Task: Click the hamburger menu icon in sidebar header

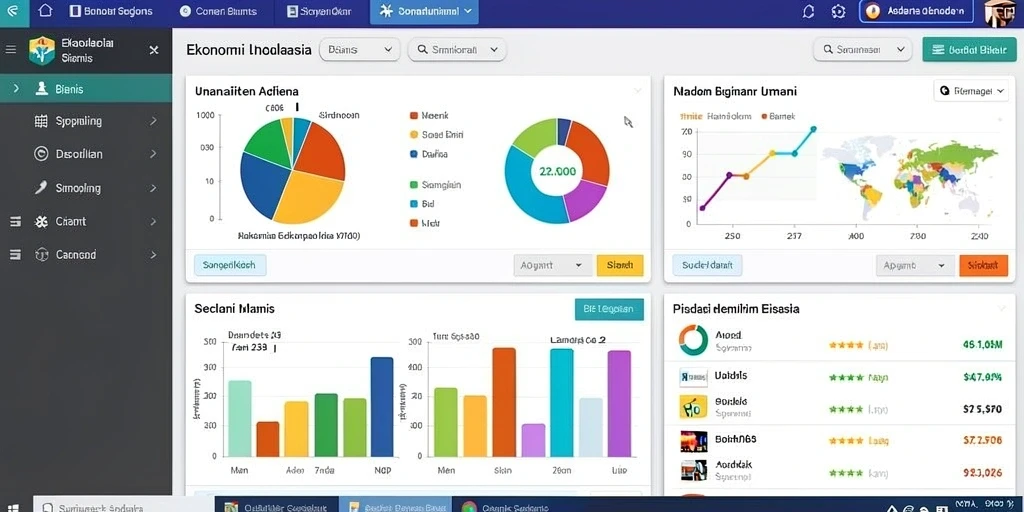Action: (x=10, y=50)
